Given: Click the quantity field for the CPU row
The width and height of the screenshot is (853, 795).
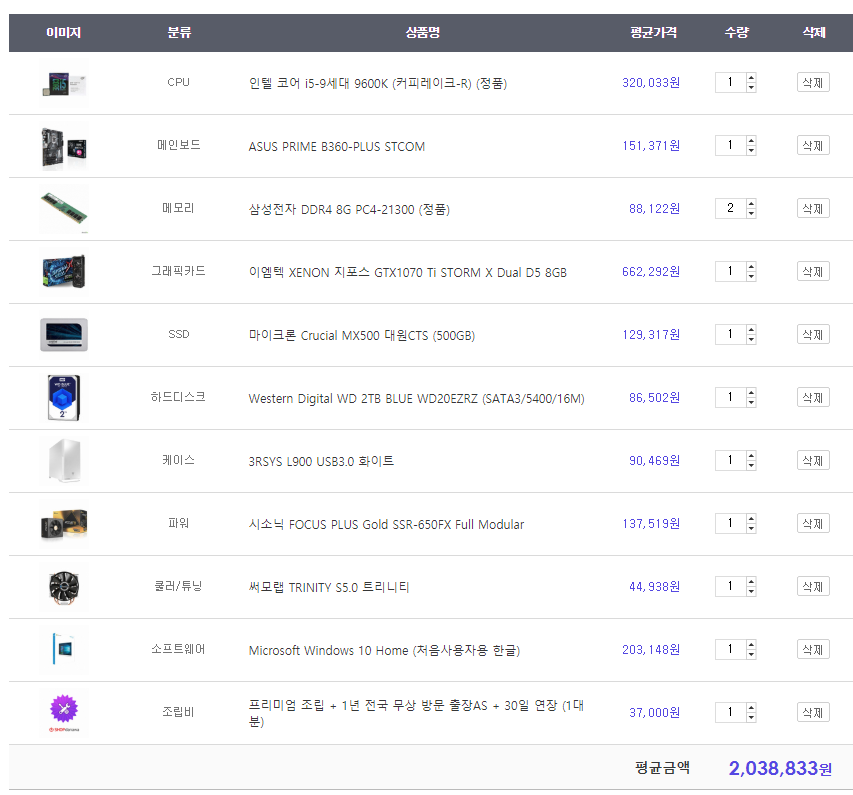Looking at the screenshot, I should pos(731,83).
